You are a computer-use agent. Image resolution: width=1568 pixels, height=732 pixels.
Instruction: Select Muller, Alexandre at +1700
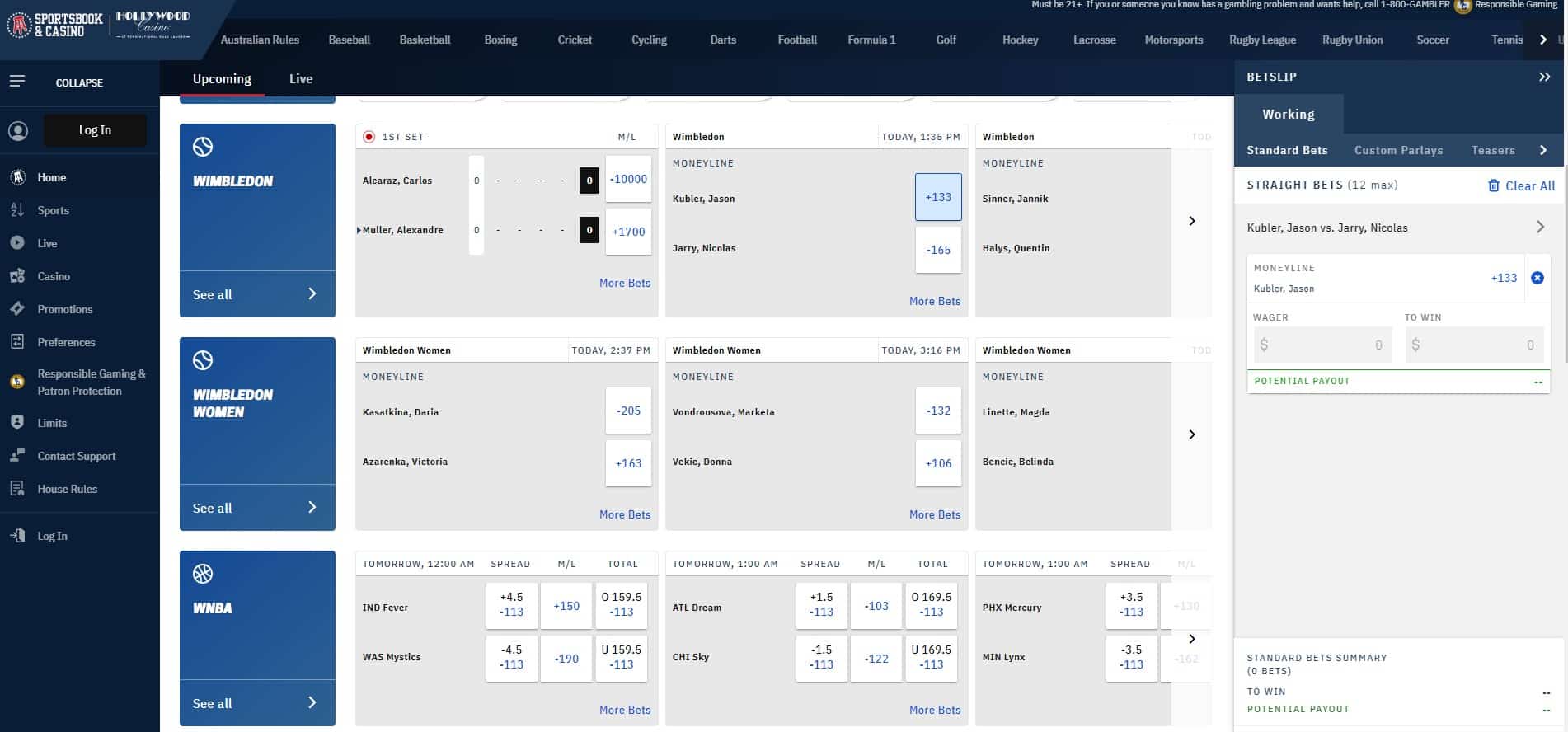[628, 232]
